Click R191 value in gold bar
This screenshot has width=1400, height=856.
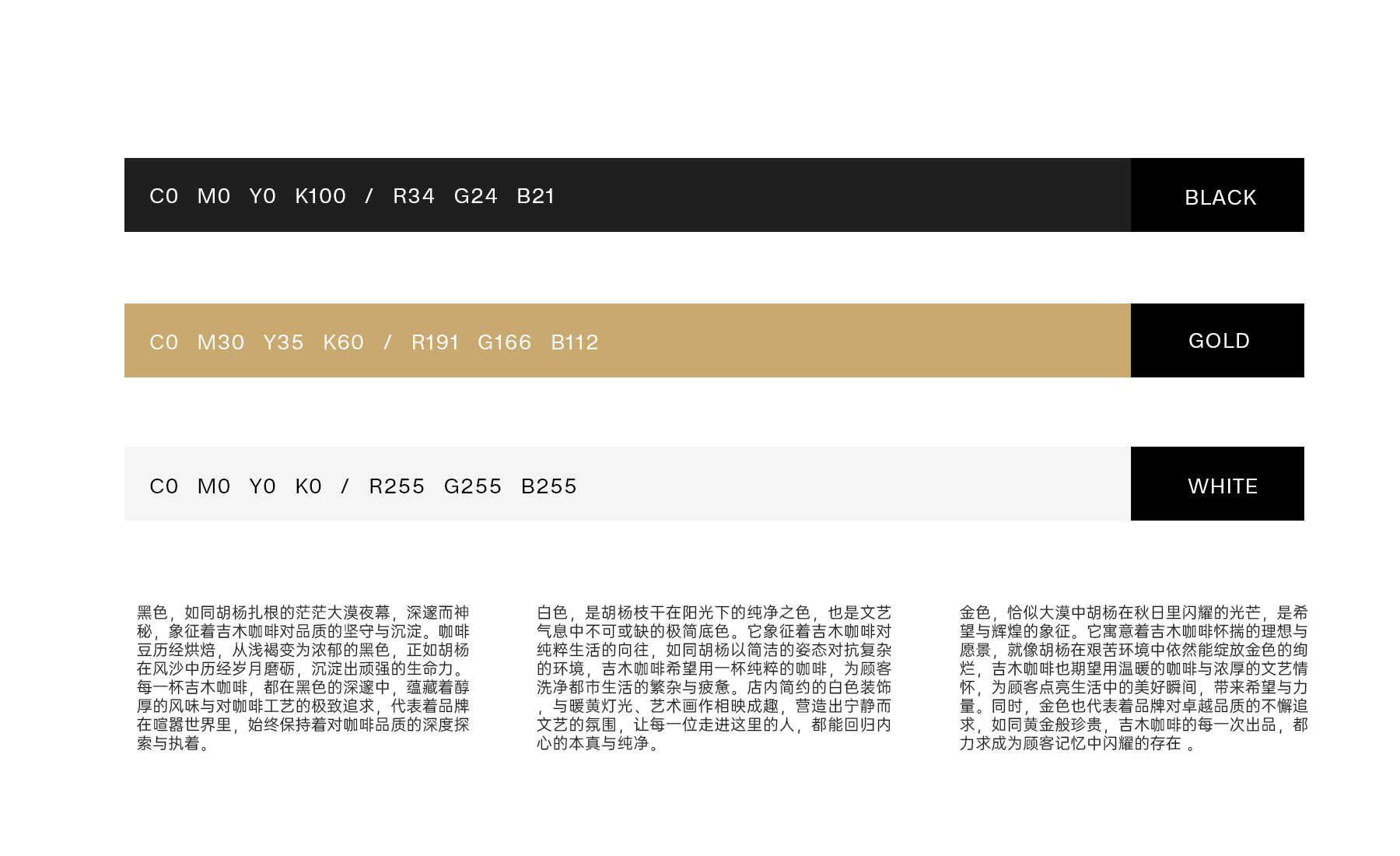coord(436,342)
